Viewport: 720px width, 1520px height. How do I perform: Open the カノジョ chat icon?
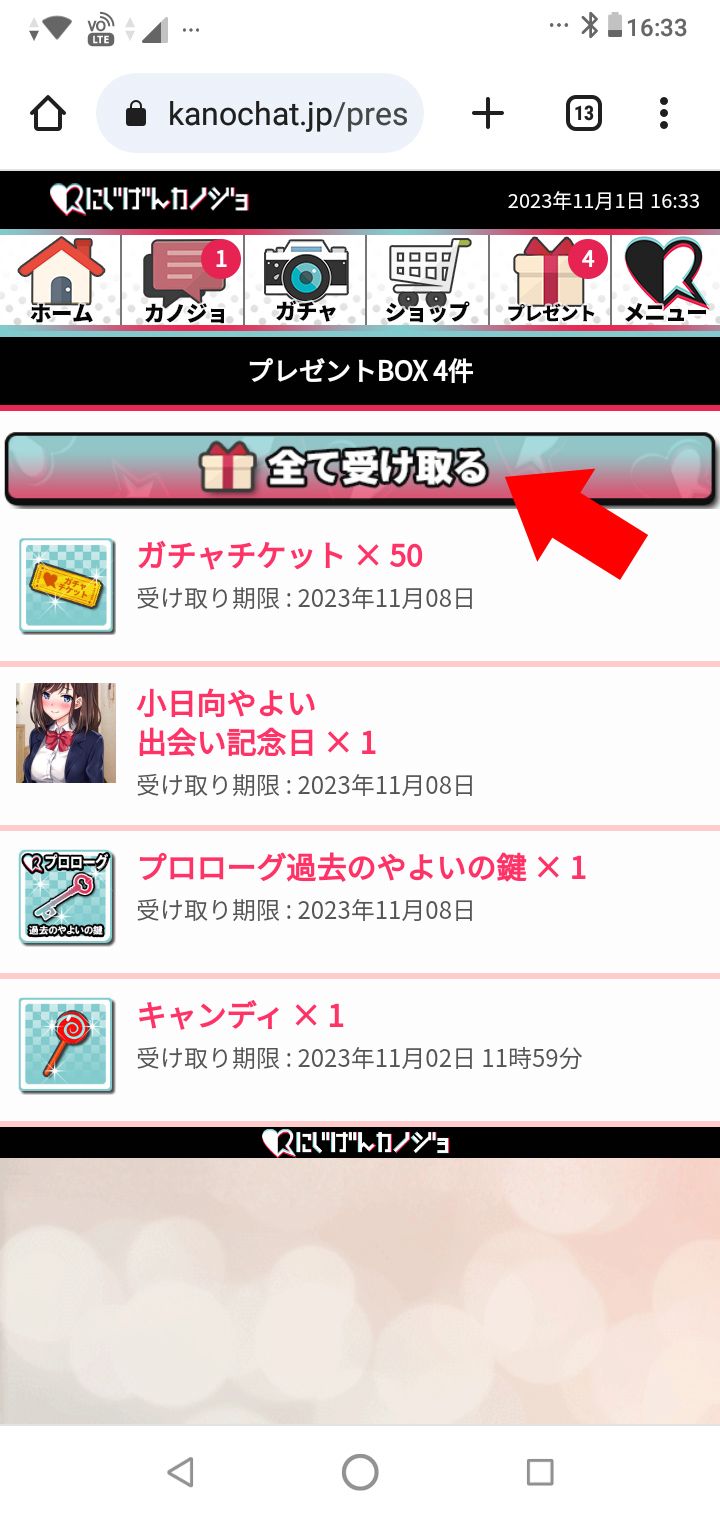pyautogui.click(x=183, y=280)
